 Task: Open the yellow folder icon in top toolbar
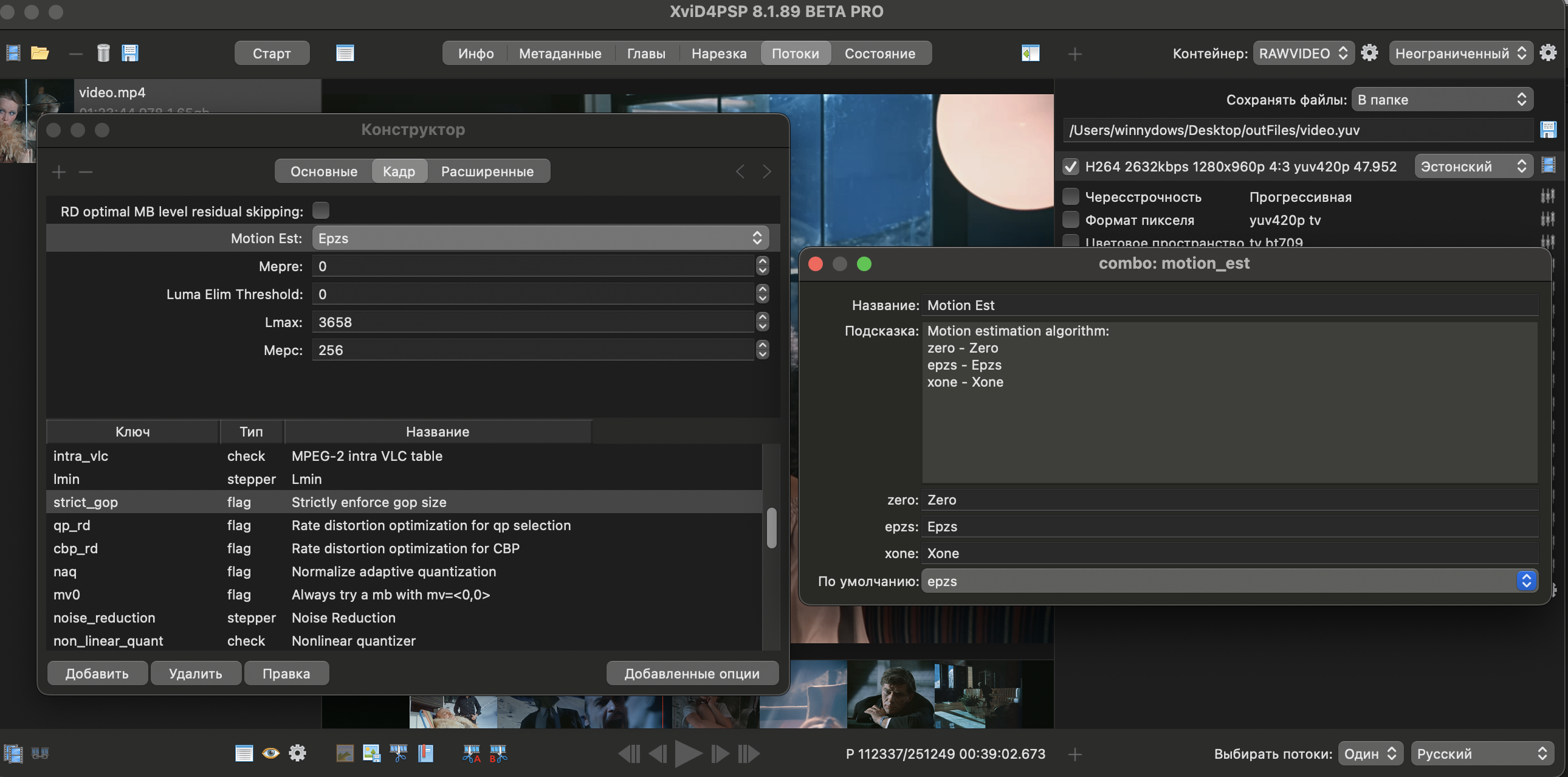pyautogui.click(x=40, y=53)
